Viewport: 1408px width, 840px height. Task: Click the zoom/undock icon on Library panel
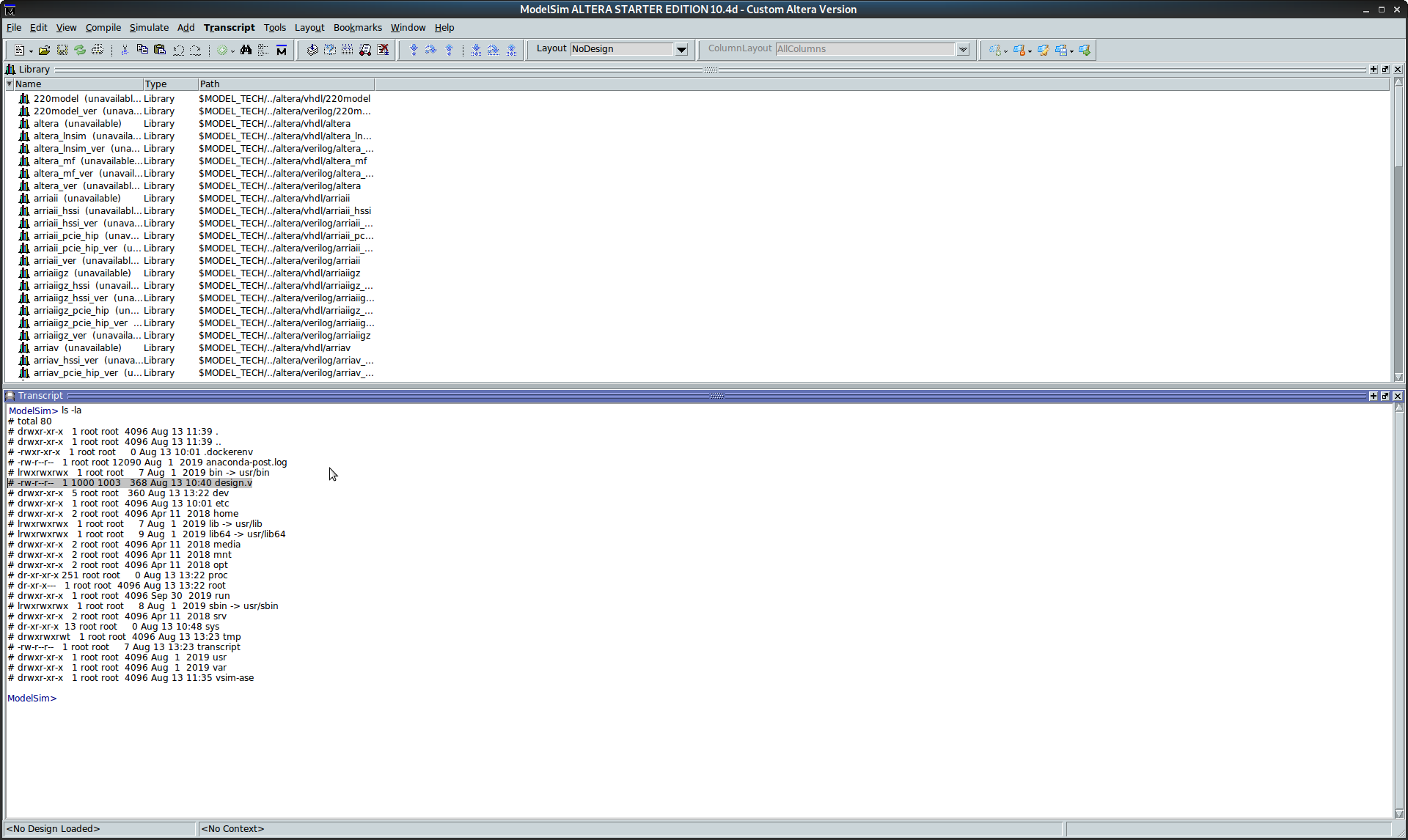[1385, 70]
